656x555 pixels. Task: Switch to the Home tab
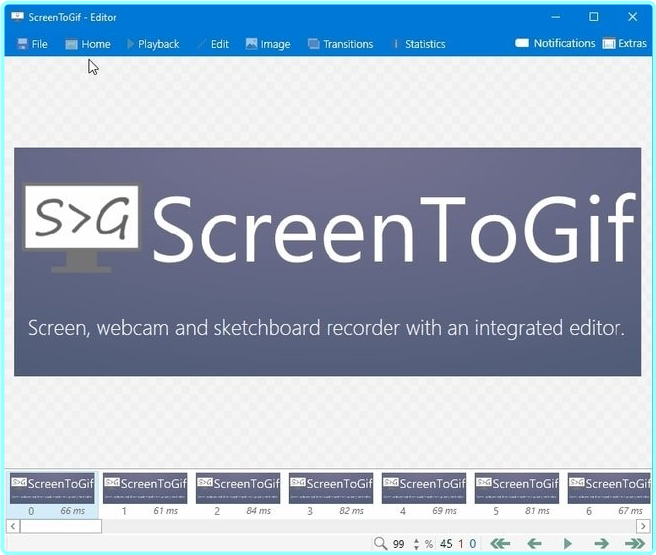pyautogui.click(x=88, y=44)
